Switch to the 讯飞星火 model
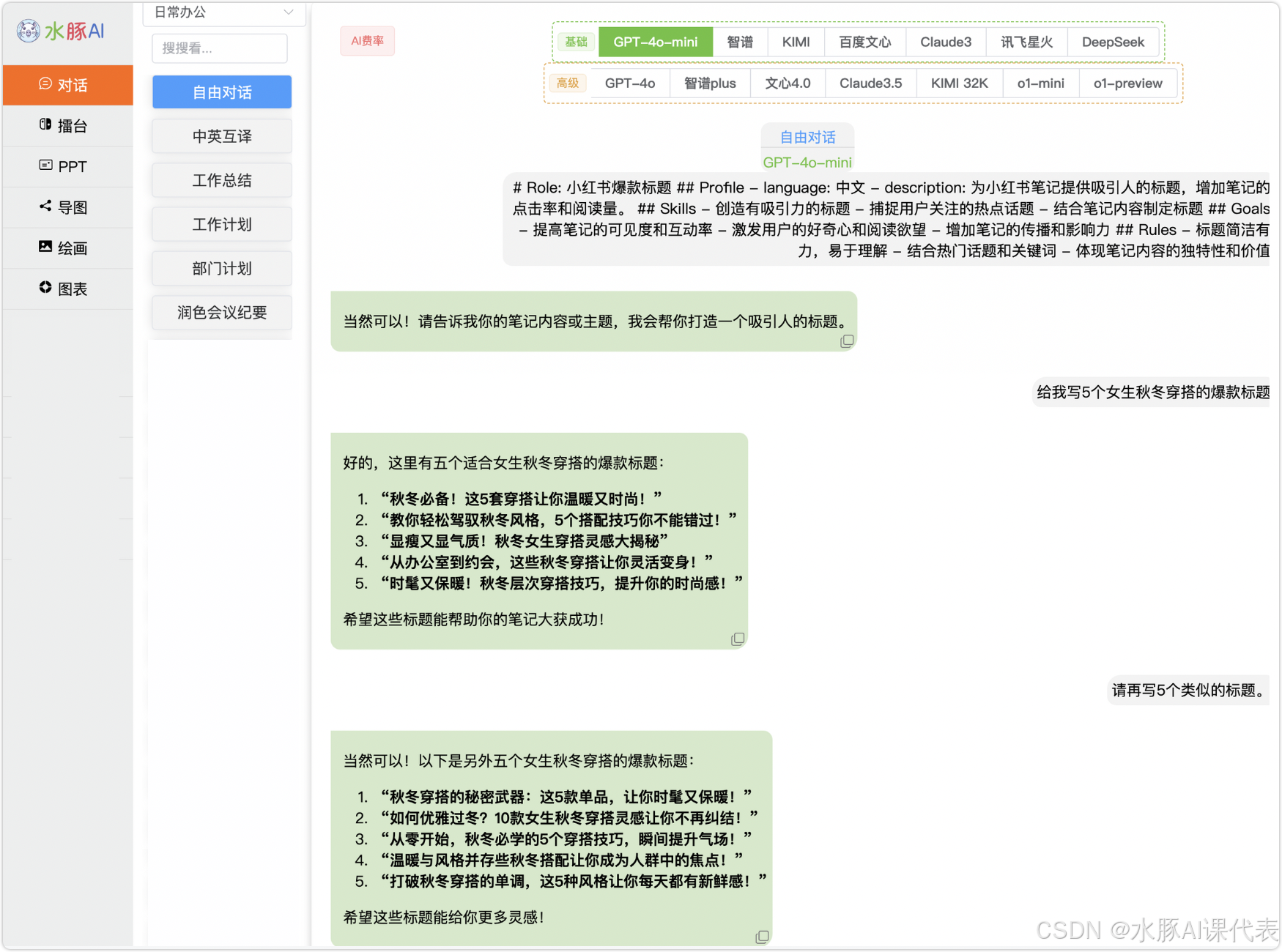Image resolution: width=1282 pixels, height=952 pixels. point(1027,42)
